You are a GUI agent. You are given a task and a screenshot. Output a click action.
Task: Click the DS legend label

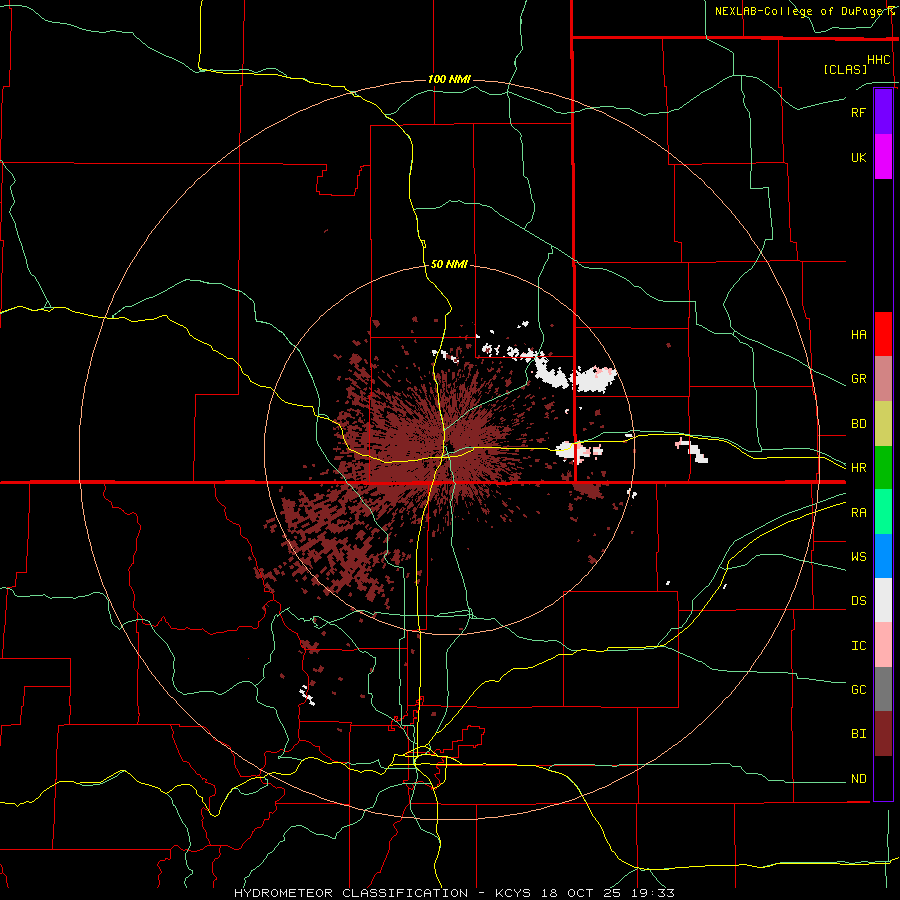858,601
